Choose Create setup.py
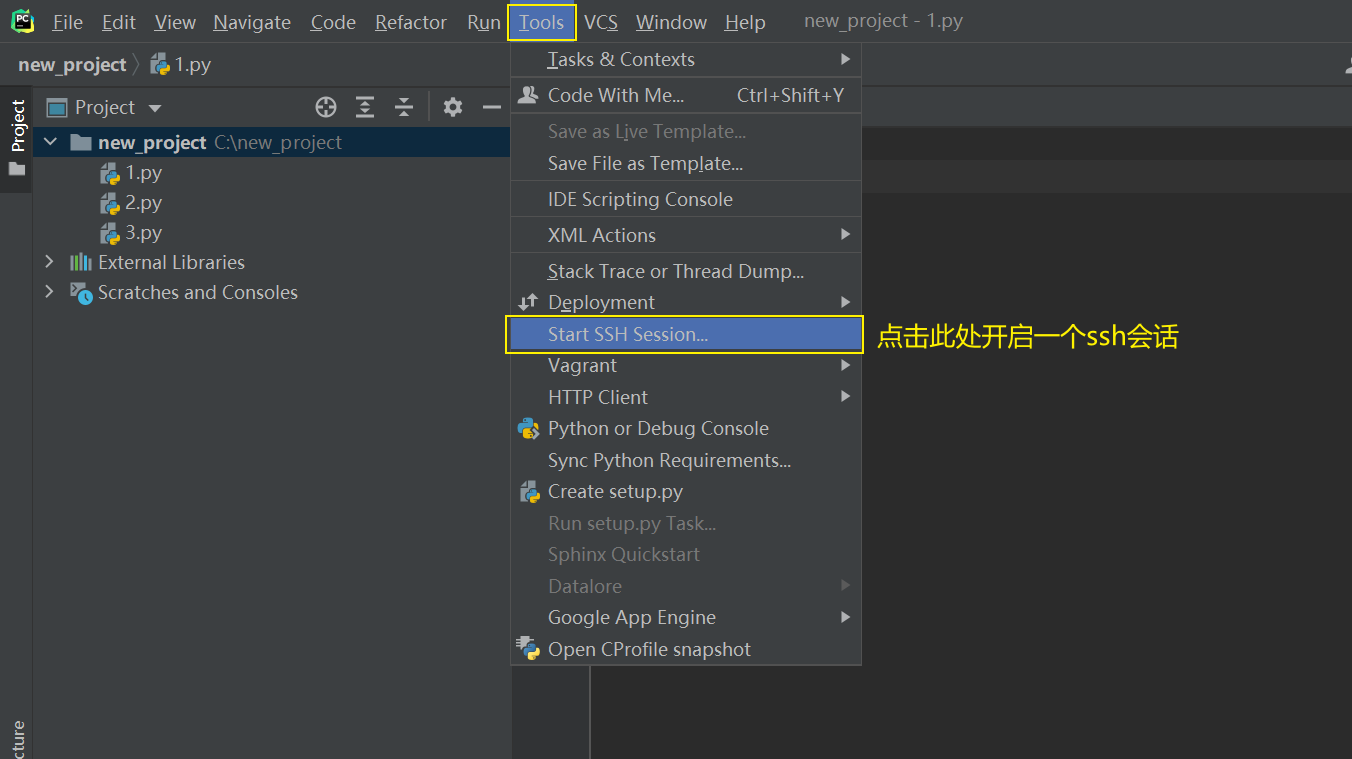This screenshot has height=759, width=1352. 686,491
